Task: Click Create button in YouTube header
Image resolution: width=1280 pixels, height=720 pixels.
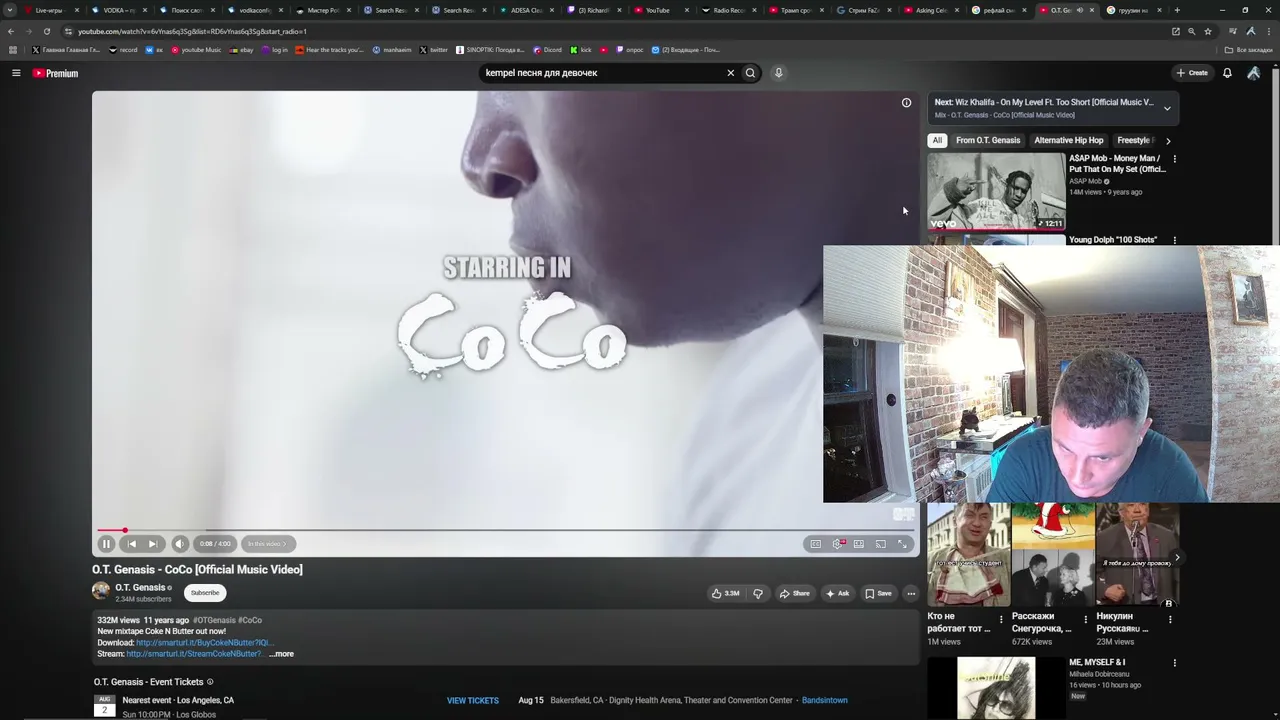Action: [x=1192, y=73]
